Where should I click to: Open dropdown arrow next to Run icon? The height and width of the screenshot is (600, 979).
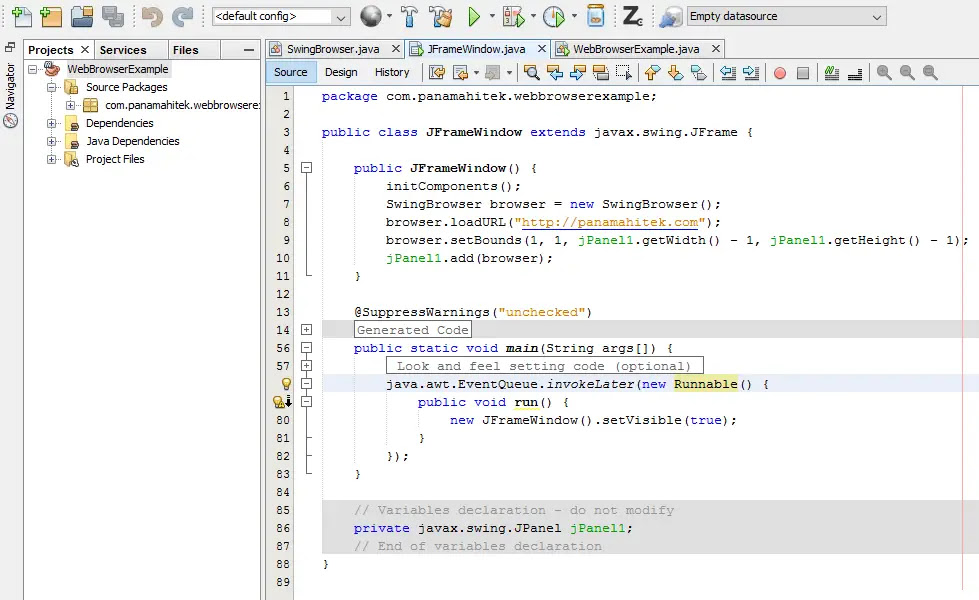point(492,16)
